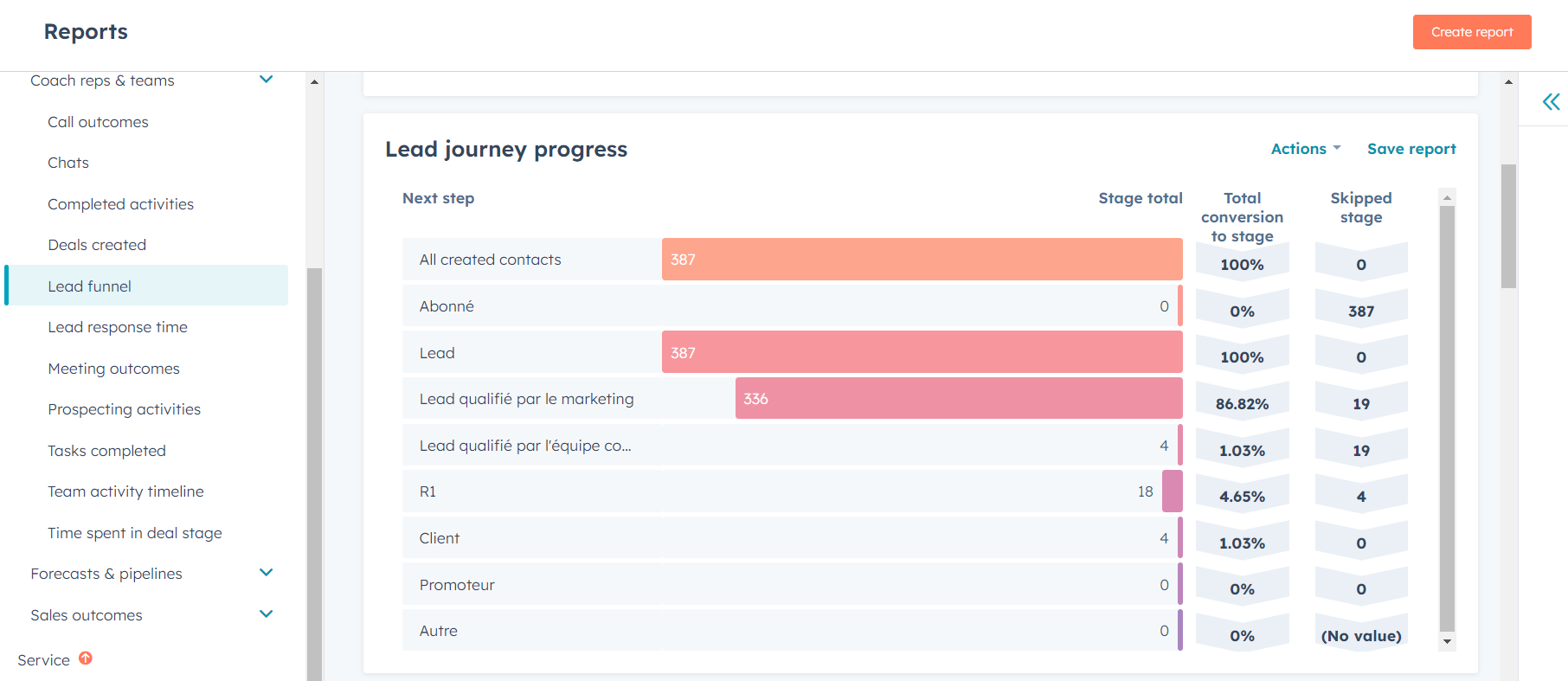Open the Call outcomes report
The width and height of the screenshot is (1568, 681).
coord(98,121)
